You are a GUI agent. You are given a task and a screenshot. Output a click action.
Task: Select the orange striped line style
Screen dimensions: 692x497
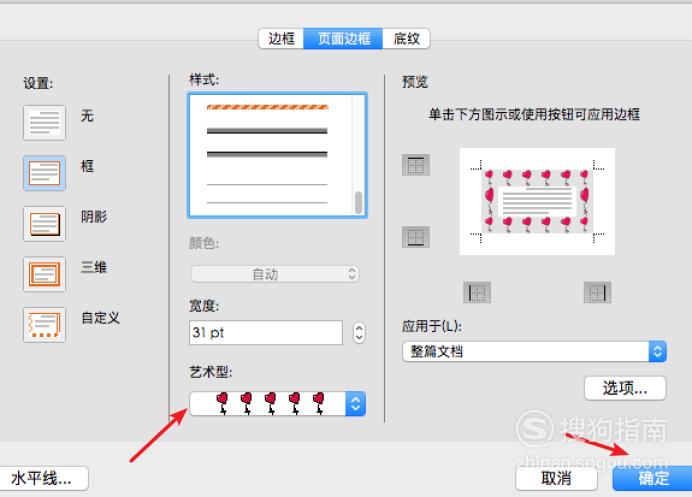267,107
